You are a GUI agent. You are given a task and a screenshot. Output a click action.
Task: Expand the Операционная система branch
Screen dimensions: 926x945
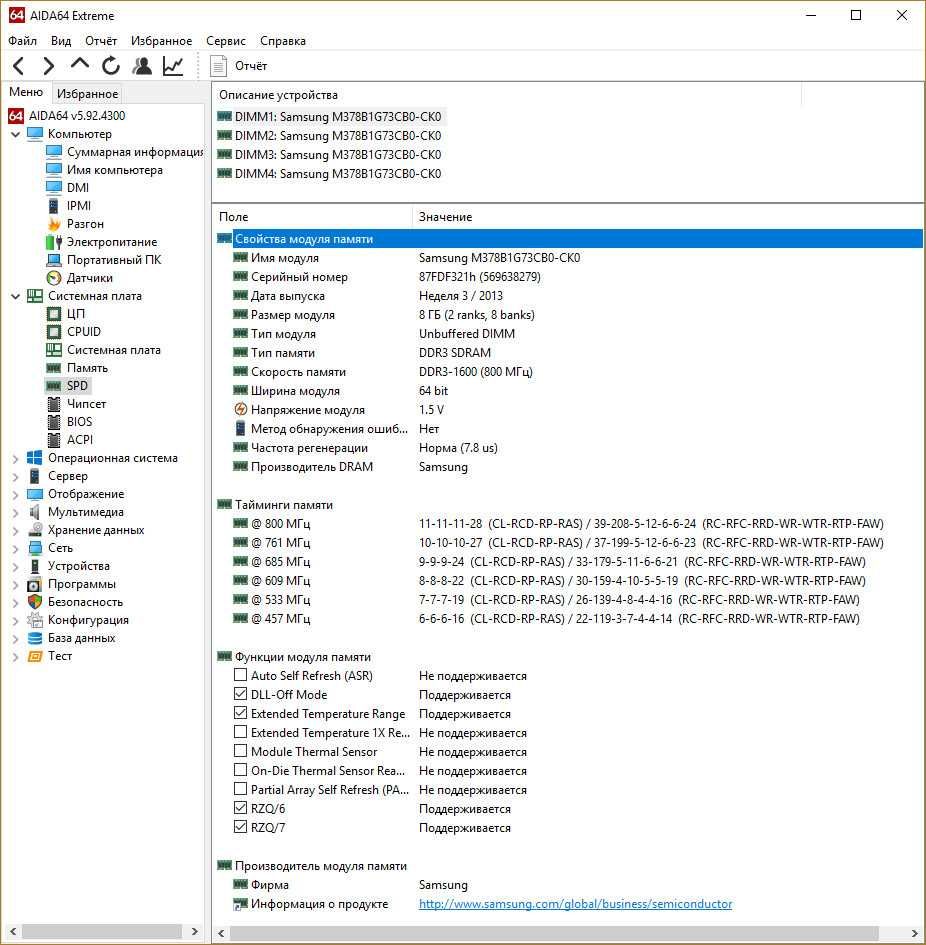click(x=16, y=458)
